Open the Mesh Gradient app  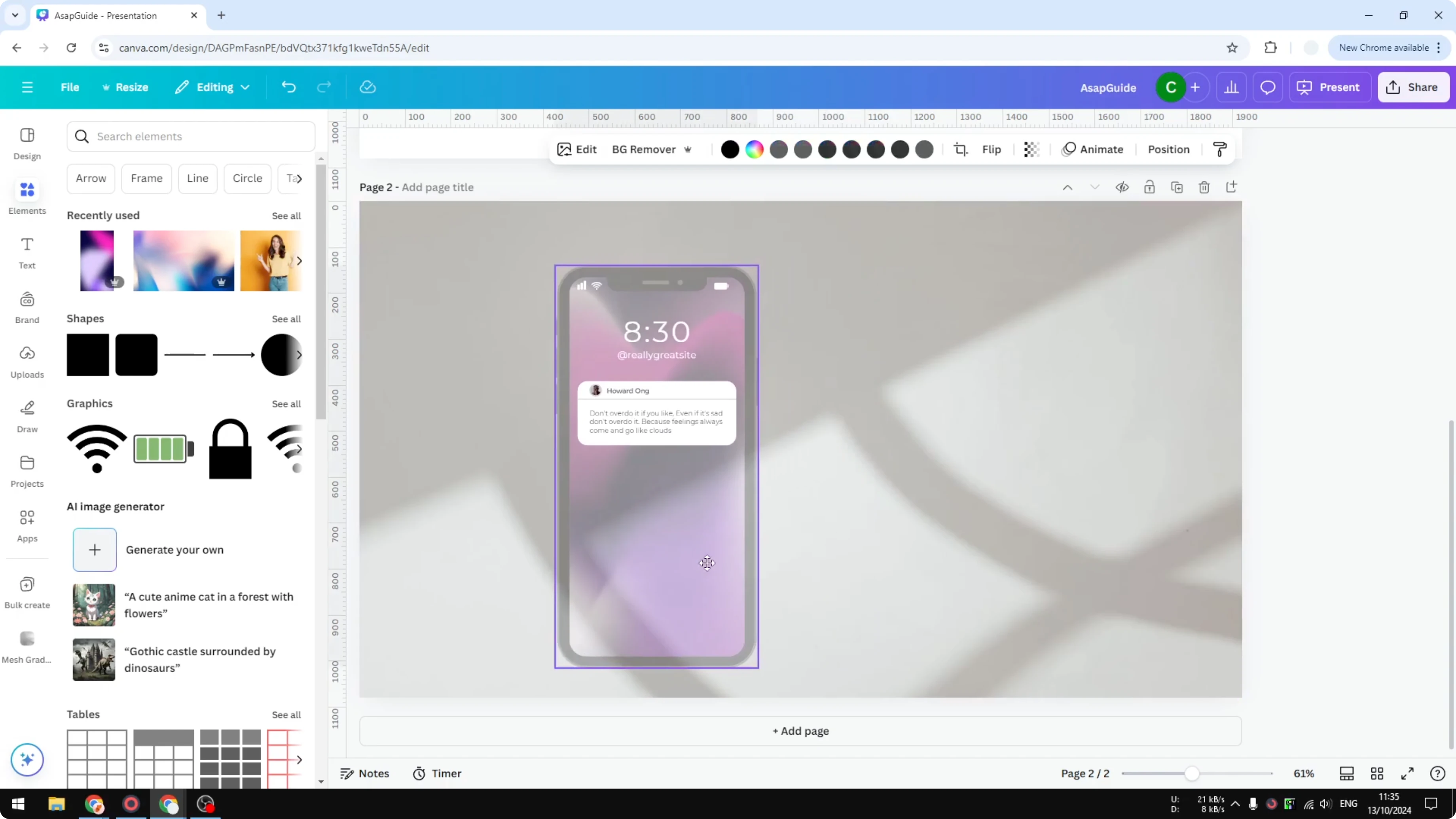pos(27,647)
